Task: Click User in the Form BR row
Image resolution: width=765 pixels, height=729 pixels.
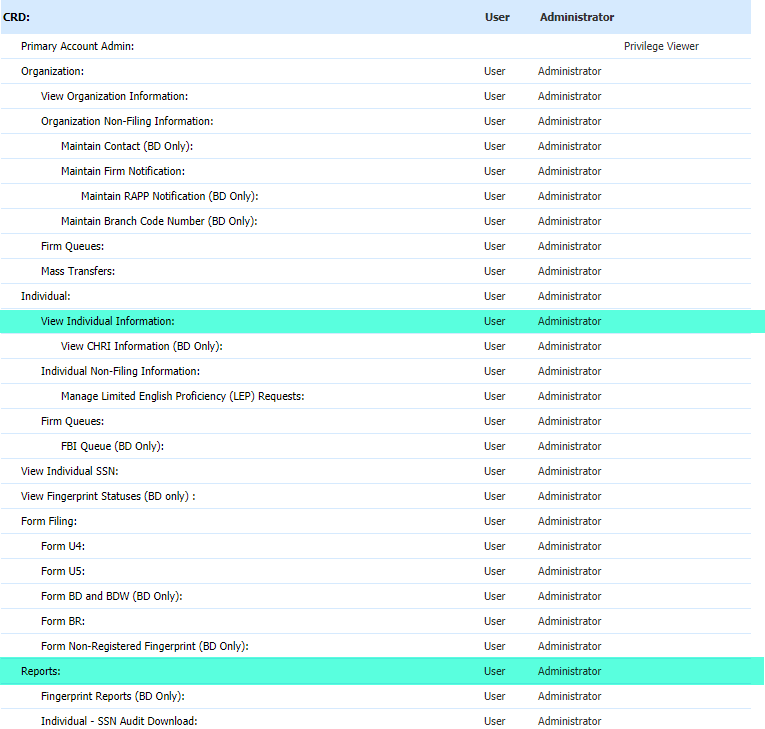Action: (494, 621)
